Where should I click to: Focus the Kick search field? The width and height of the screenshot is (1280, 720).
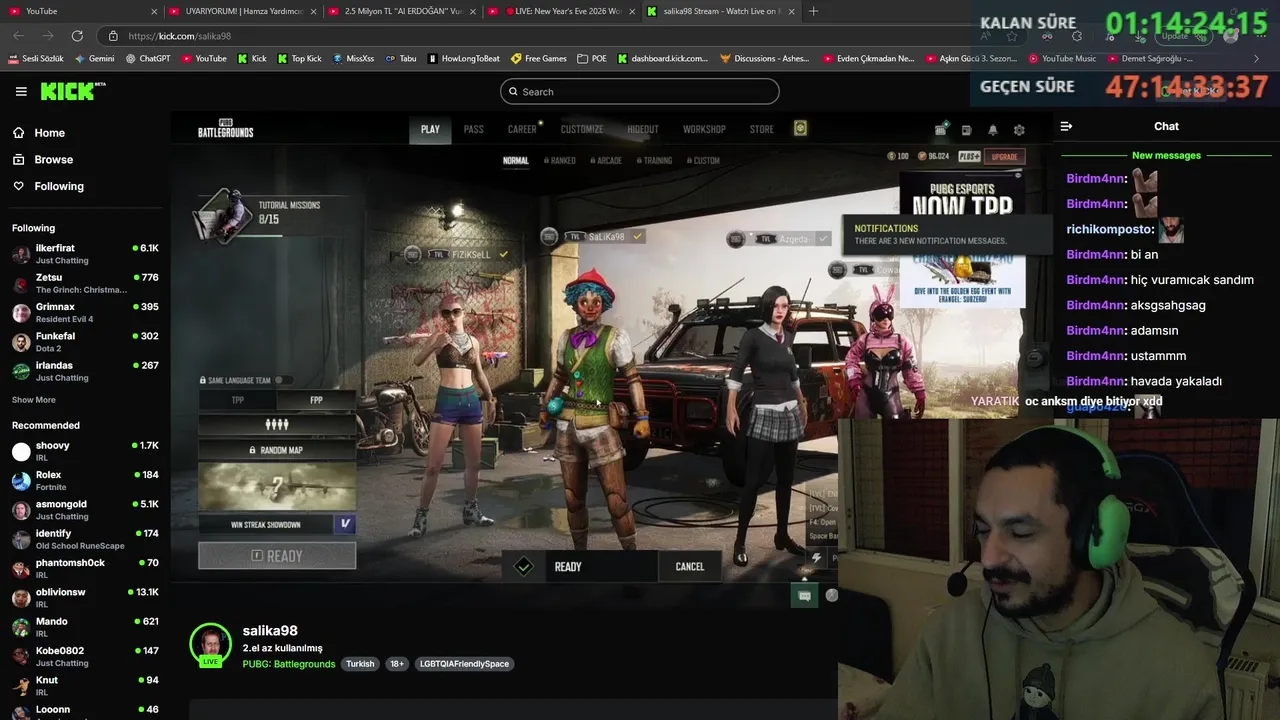click(x=640, y=92)
